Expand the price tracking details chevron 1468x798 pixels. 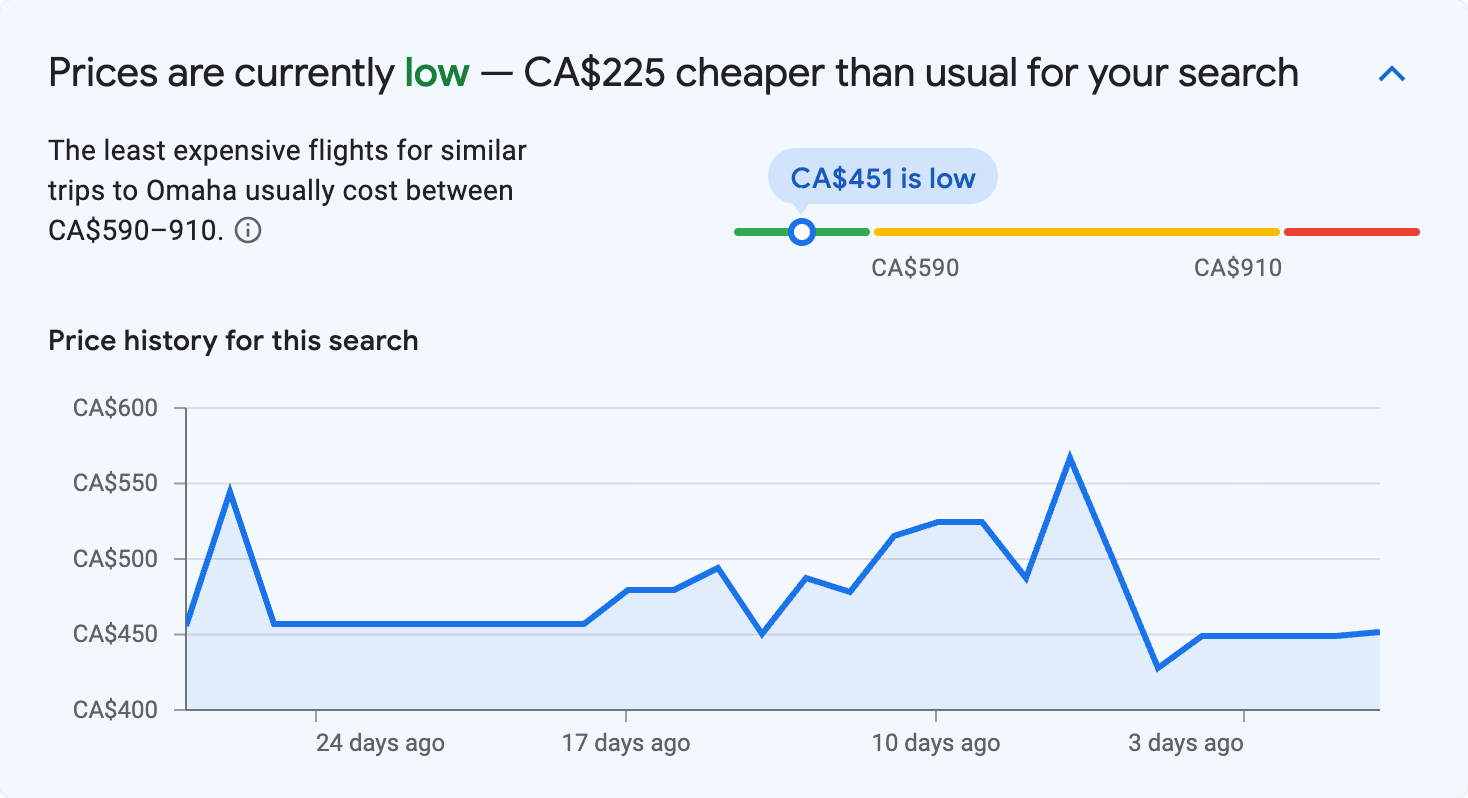[1390, 72]
